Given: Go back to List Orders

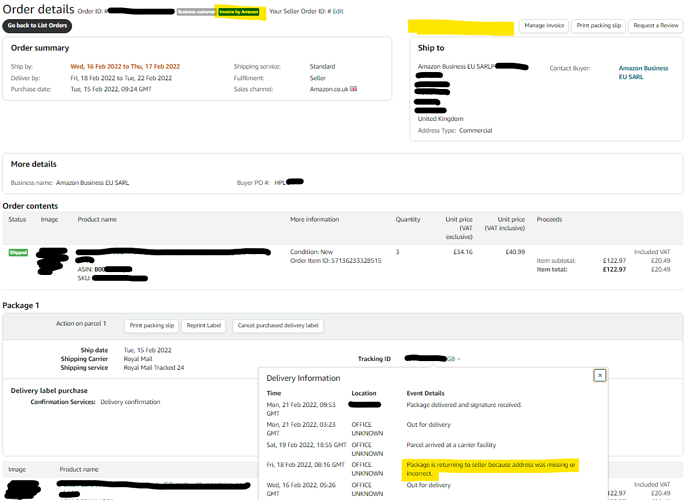Looking at the screenshot, I should click(x=40, y=25).
